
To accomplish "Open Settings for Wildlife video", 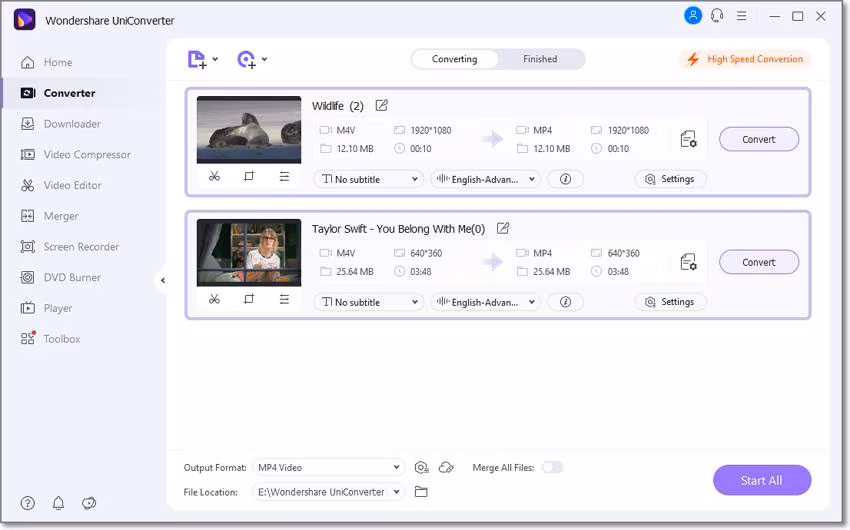I will (671, 179).
